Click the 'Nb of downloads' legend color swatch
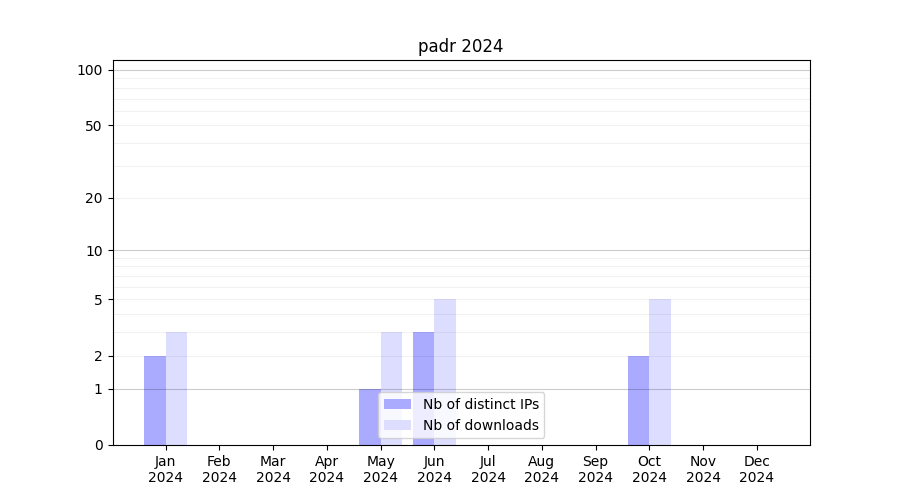 pyautogui.click(x=397, y=425)
